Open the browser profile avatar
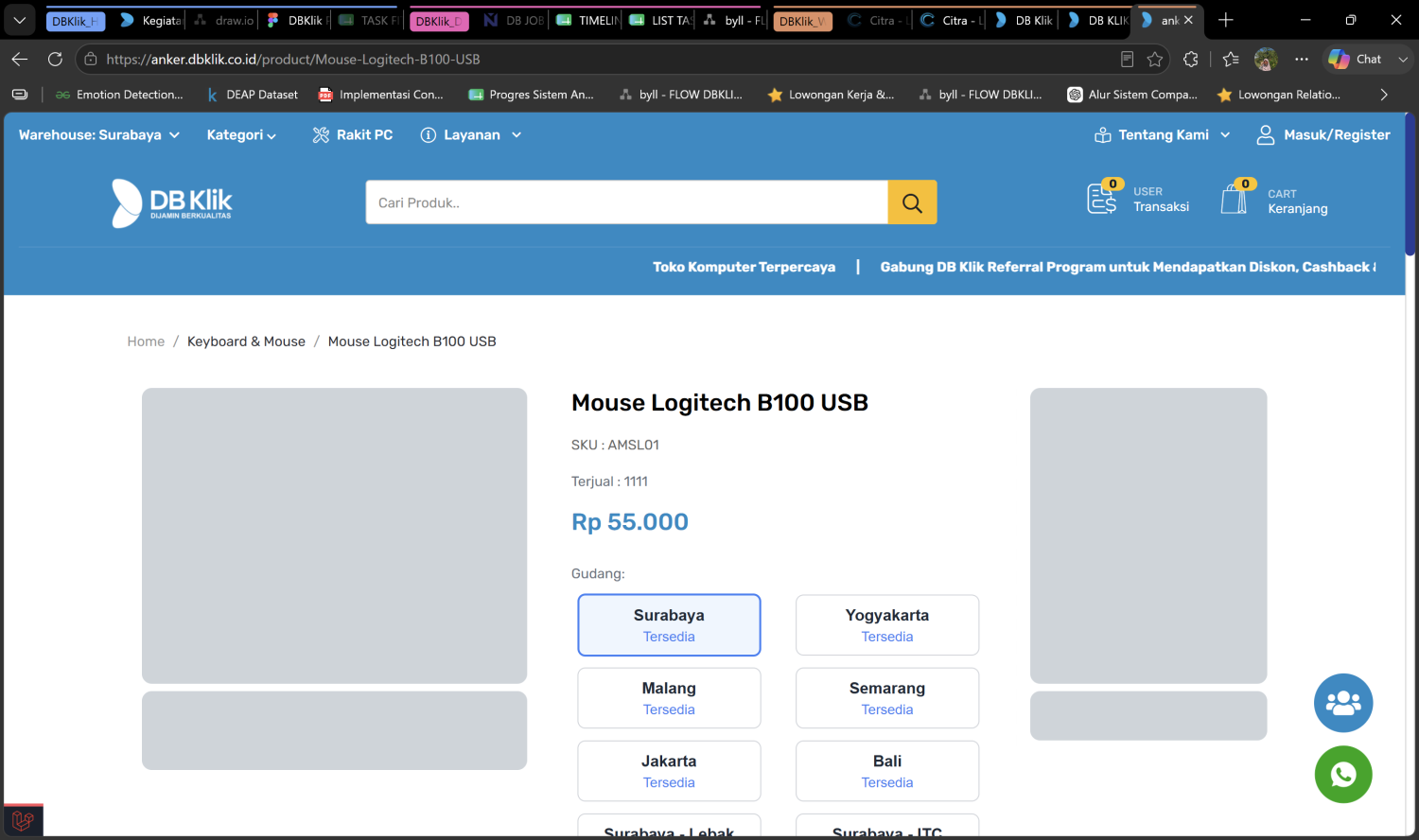Screen dimensions: 1419x840 1266,59
